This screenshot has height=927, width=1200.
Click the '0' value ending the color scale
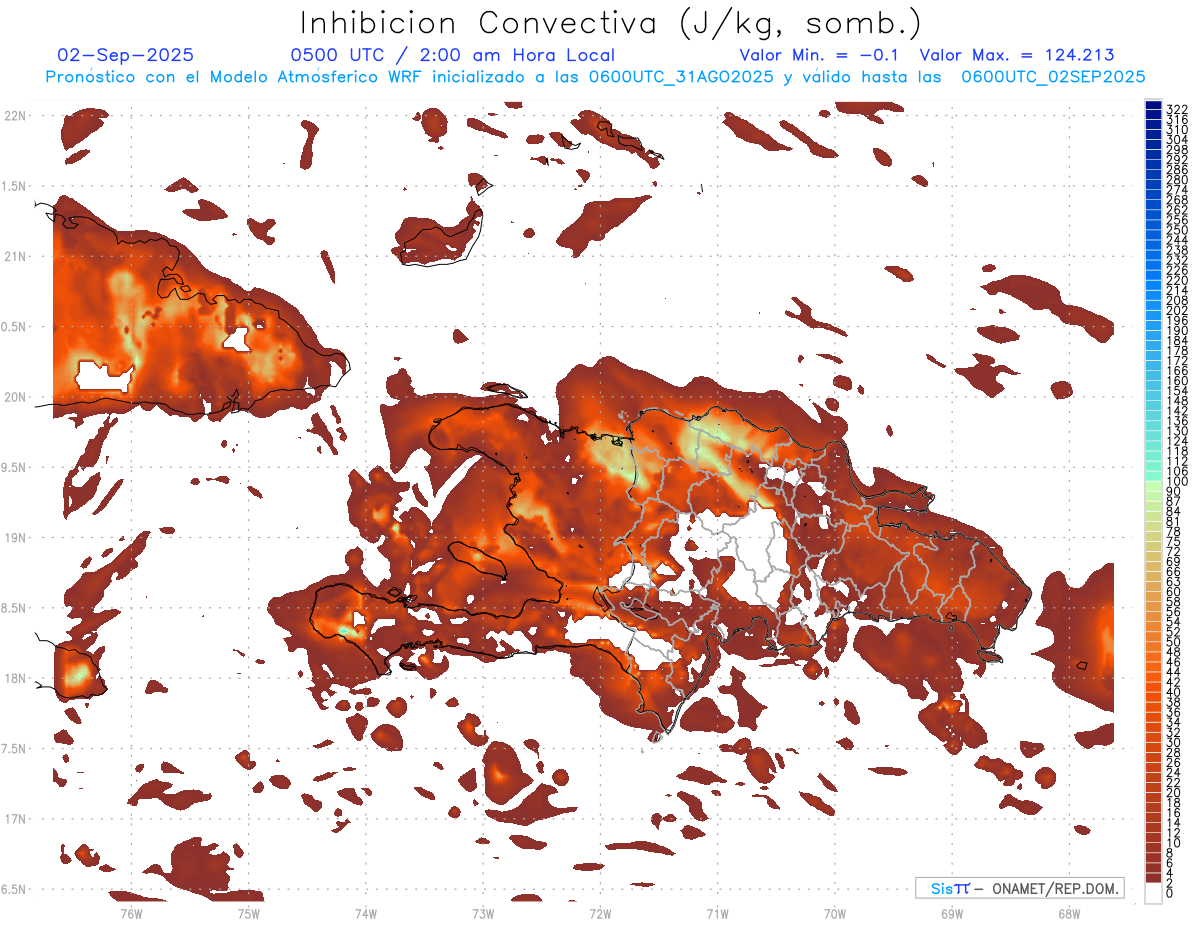tap(1169, 893)
